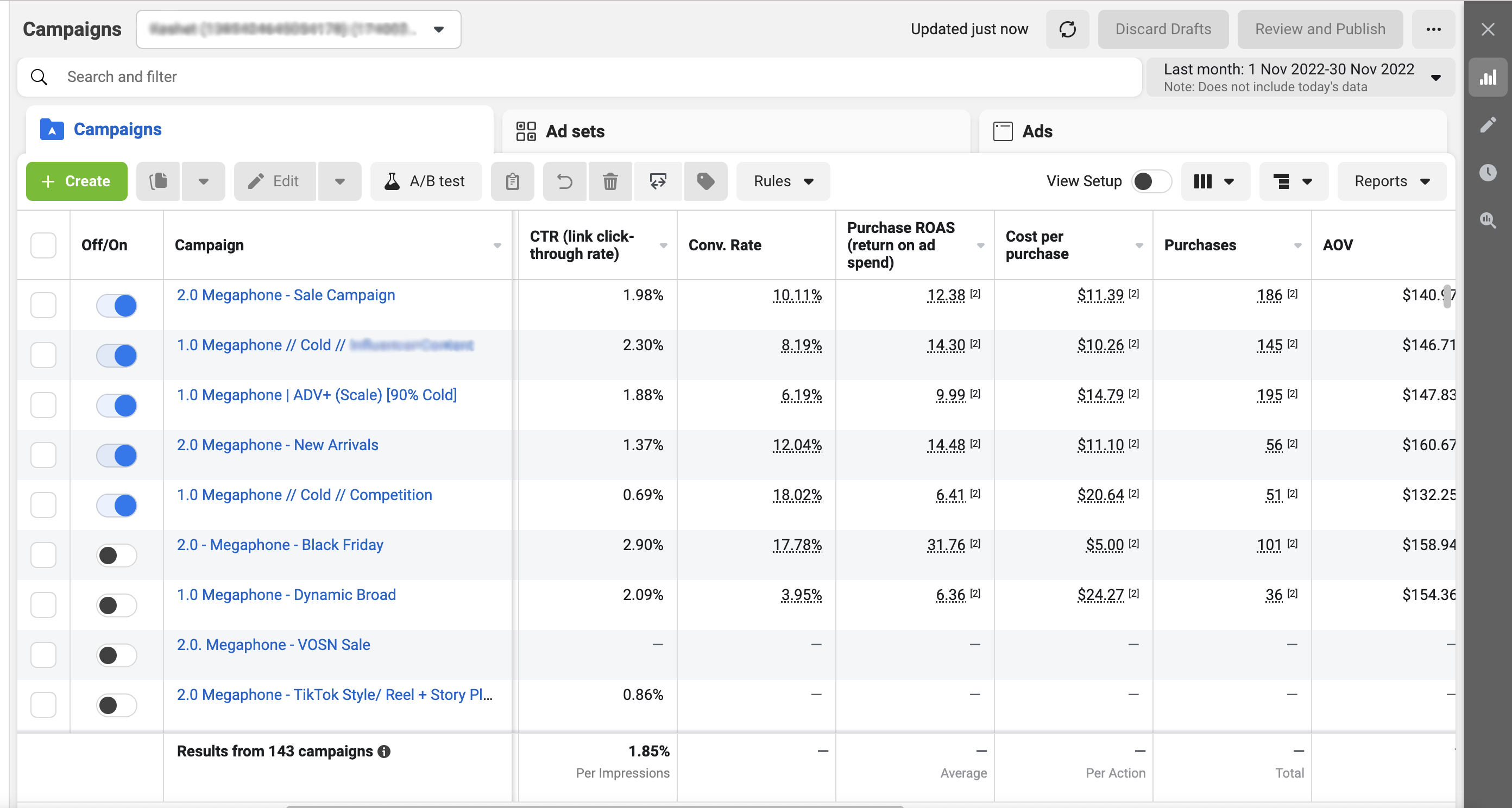Click the pencil edit icon in sidebar
This screenshot has width=1512, height=808.
tap(1488, 124)
